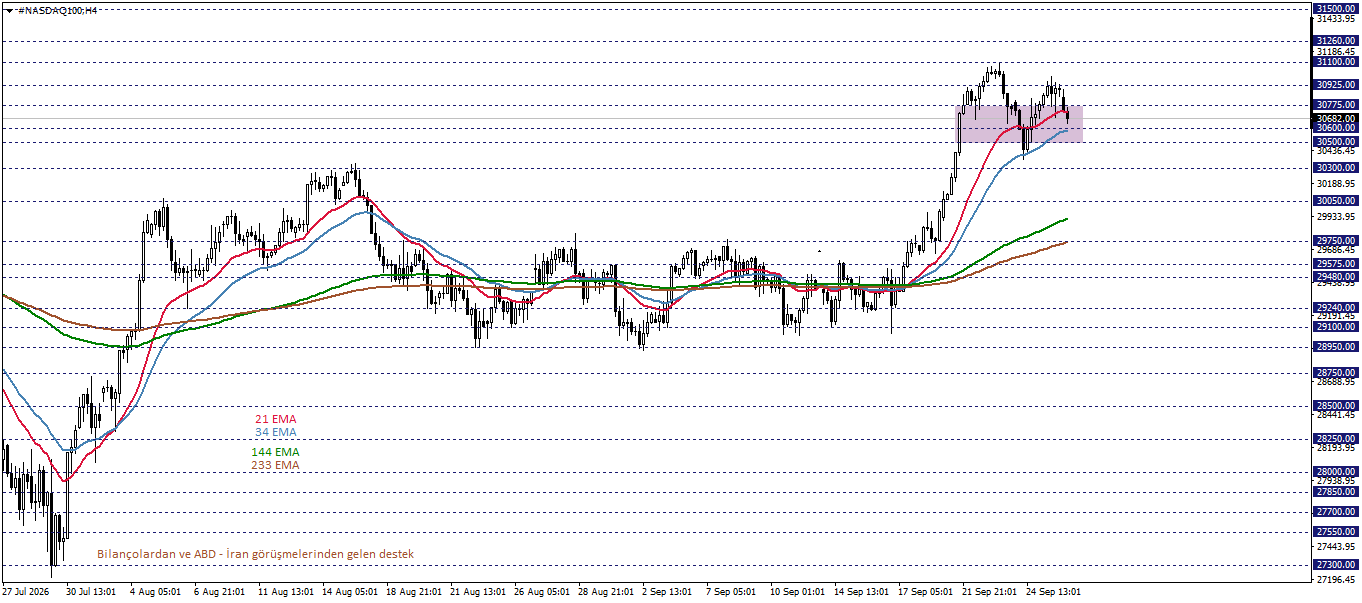
Task: Click the 30300.00 level price label
Action: pos(1335,168)
